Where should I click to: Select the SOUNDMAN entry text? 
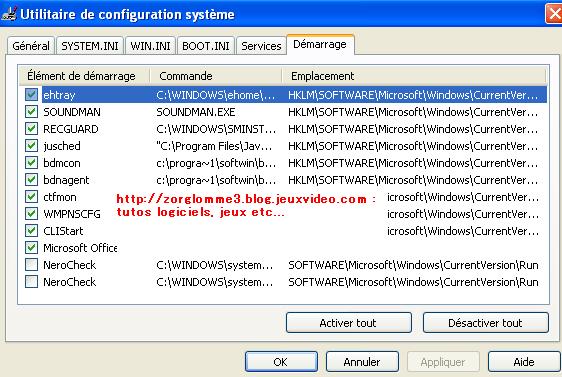point(72,112)
